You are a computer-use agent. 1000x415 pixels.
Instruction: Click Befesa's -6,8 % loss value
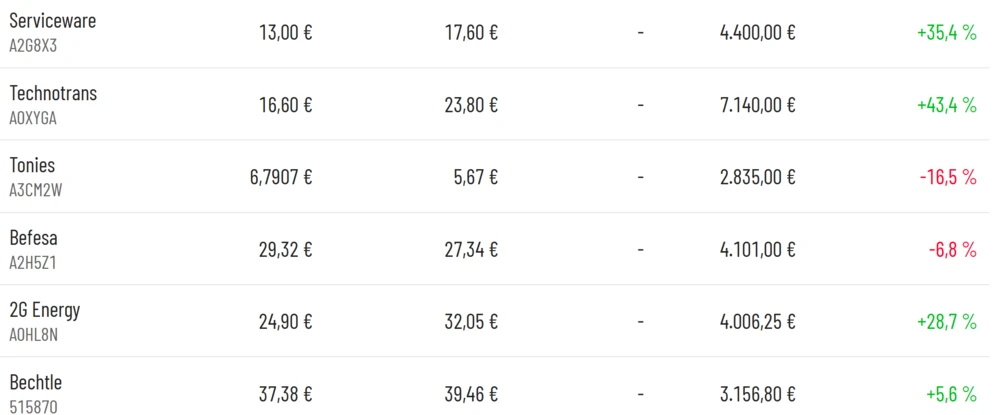tap(952, 249)
